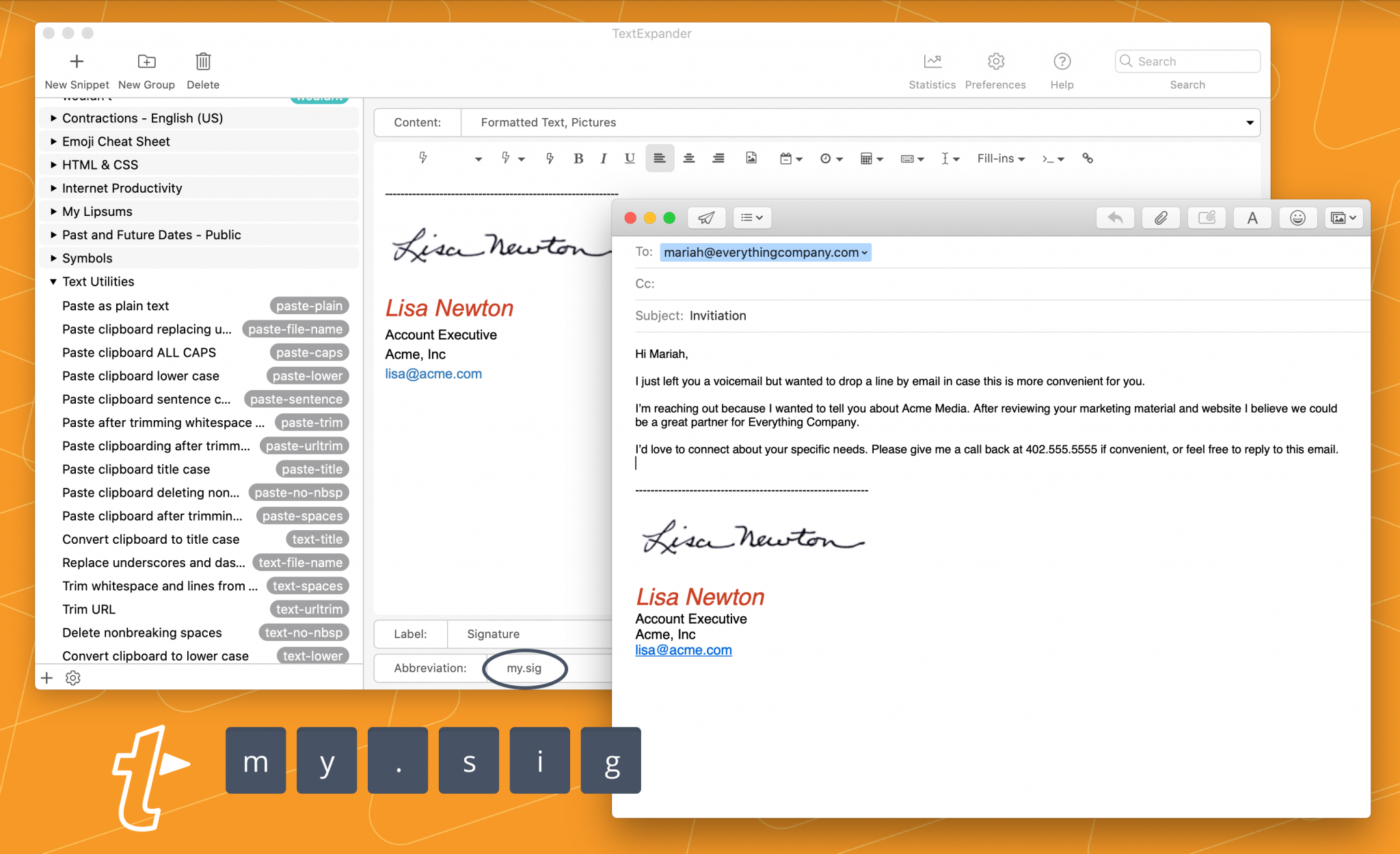Click the lisa@acme.com link in email
Viewport: 1400px width, 854px height.
point(683,650)
